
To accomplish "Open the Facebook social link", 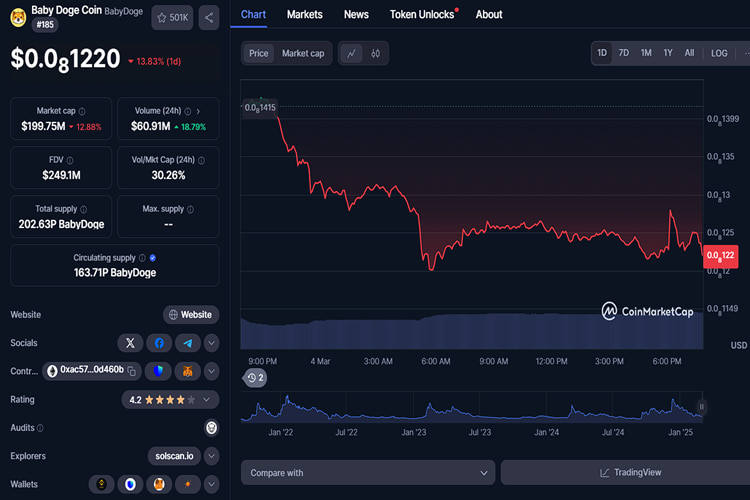I will click(159, 343).
